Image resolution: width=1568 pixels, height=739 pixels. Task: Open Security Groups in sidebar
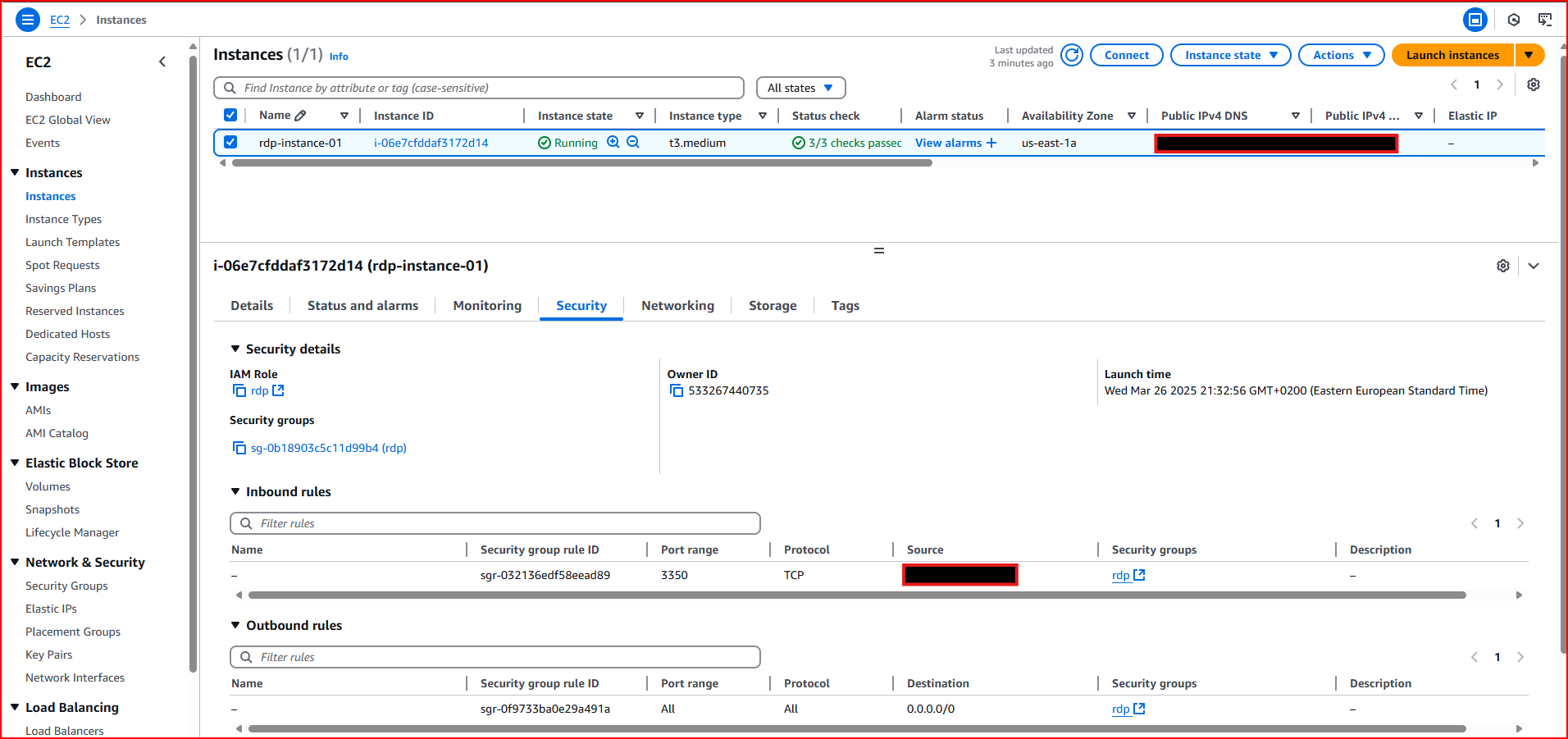point(66,586)
